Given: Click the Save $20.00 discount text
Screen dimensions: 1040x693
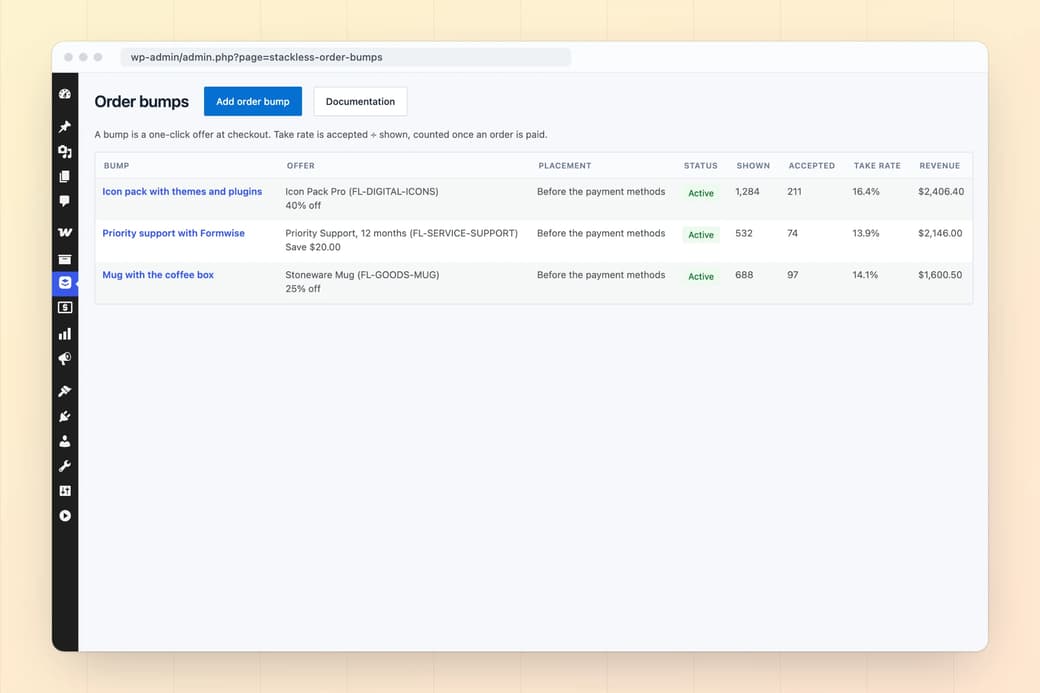Looking at the screenshot, I should [x=313, y=247].
